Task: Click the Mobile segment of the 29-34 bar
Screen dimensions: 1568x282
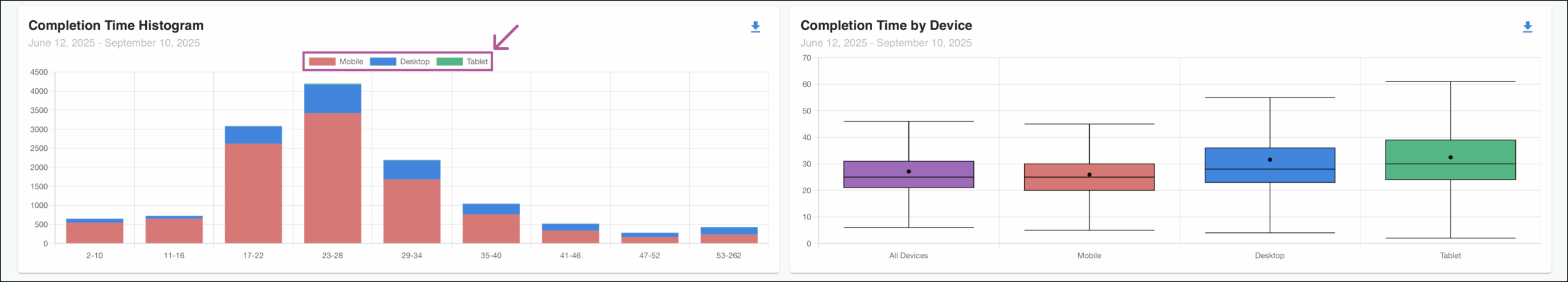Action: [x=412, y=211]
